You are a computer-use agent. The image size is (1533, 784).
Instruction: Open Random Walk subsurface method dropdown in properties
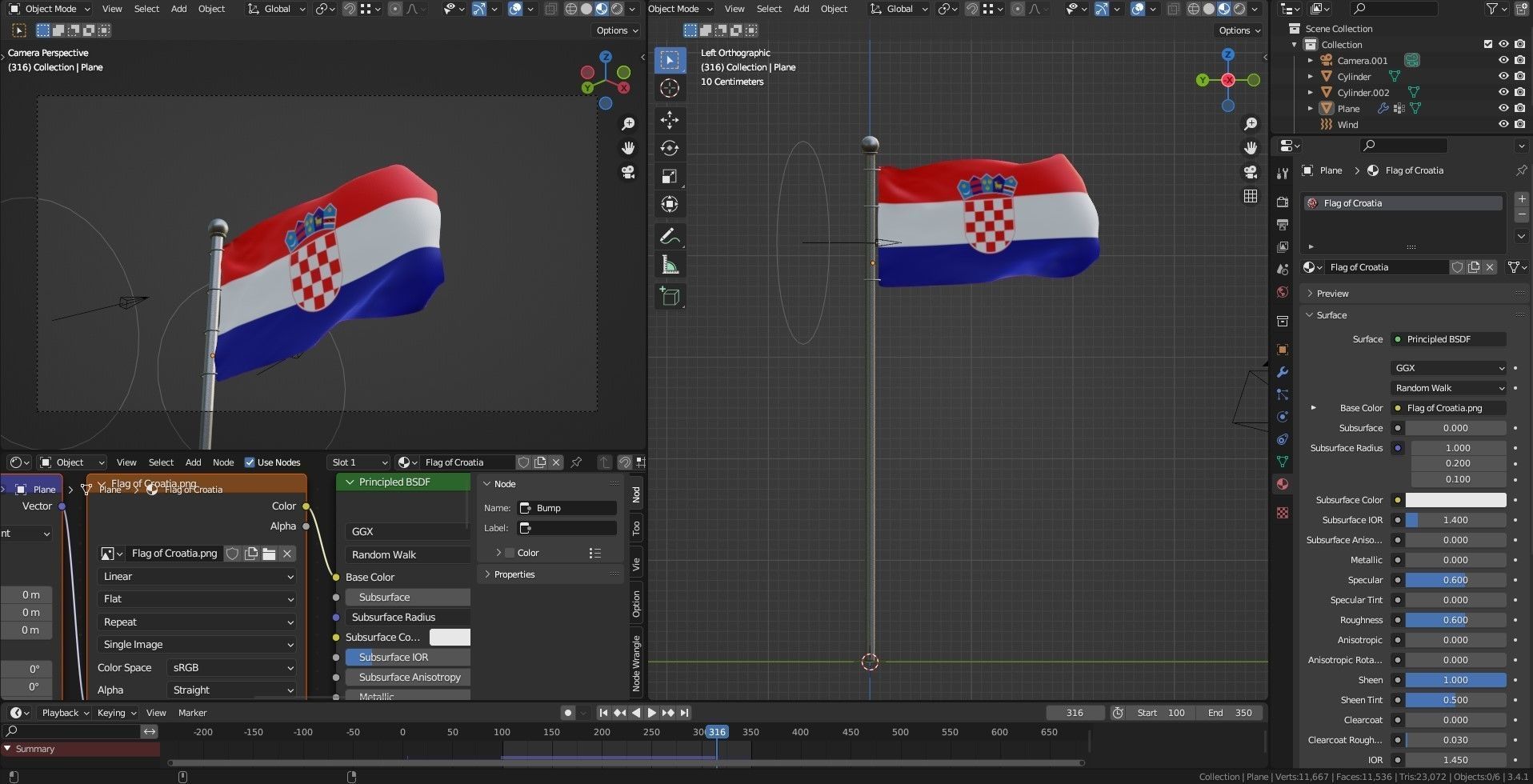point(1448,388)
